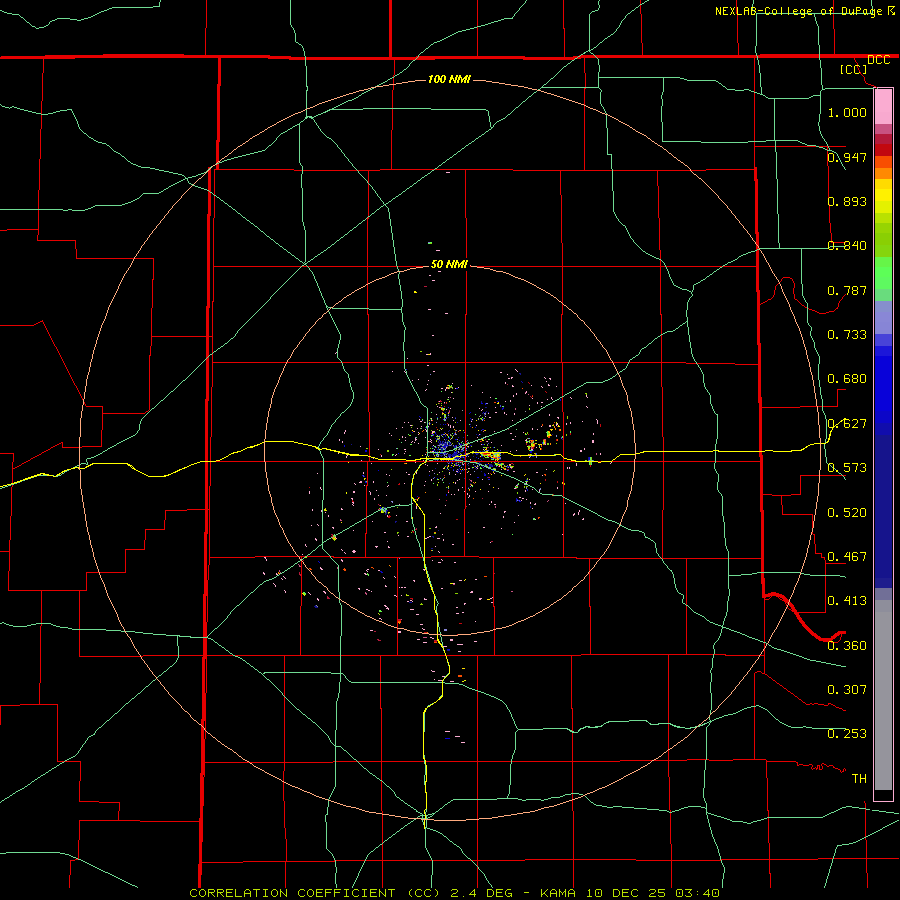Viewport: 900px width, 900px height.
Task: Click the 10 DEC 25 date text
Action: coord(626,893)
